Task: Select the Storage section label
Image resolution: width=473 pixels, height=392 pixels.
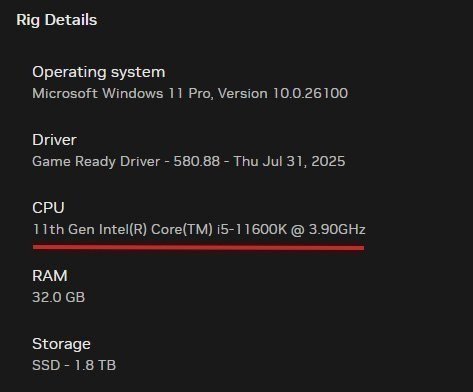Action: 61,344
